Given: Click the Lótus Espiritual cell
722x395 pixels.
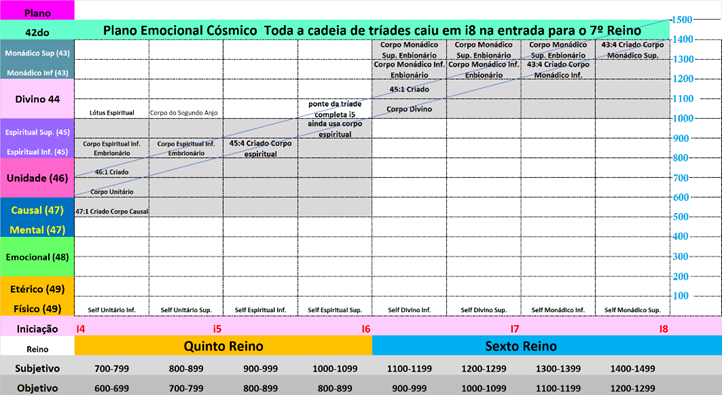Looking at the screenshot, I should click(x=112, y=112).
